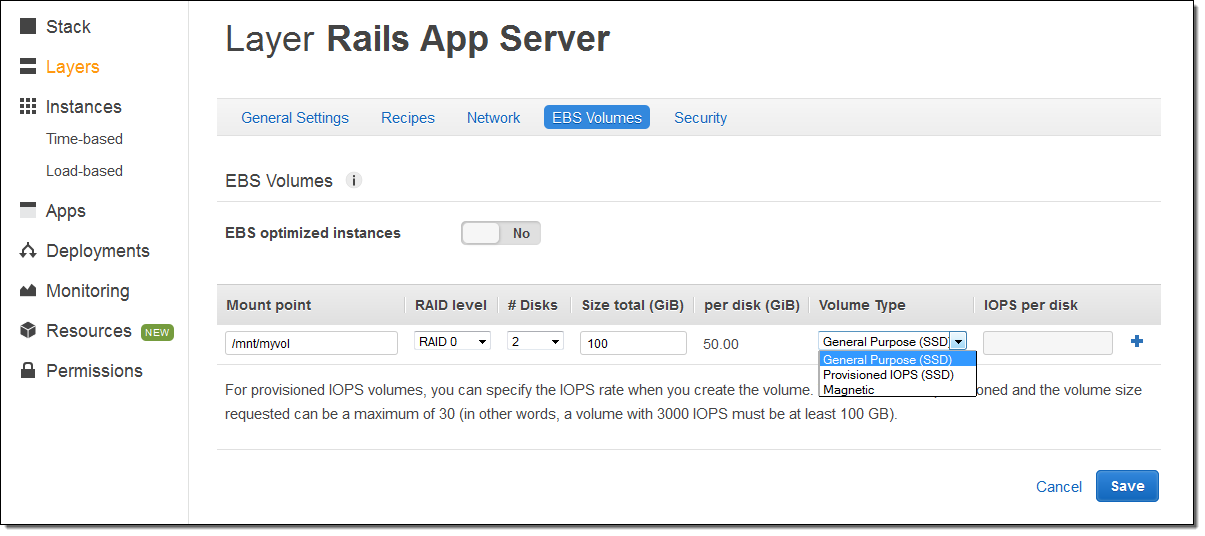Switch to the General Settings tab
Image resolution: width=1205 pixels, height=536 pixels.
295,118
